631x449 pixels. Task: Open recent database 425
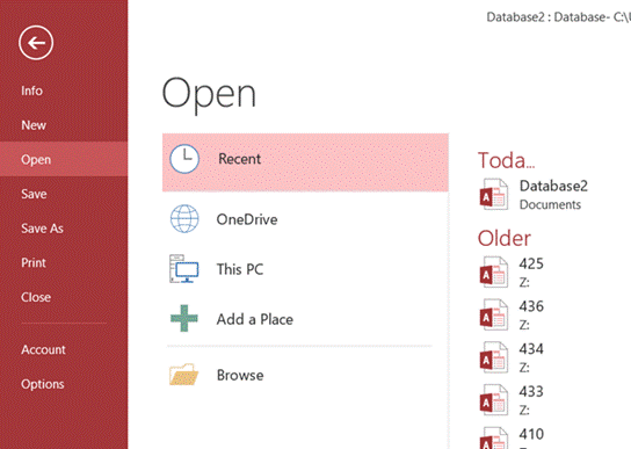pos(531,264)
